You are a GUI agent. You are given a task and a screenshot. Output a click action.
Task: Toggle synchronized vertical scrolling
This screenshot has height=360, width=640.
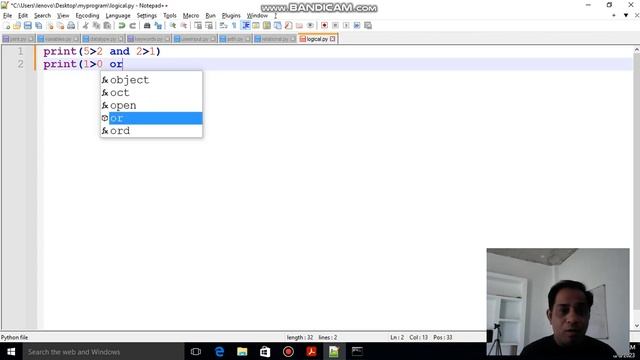tap(198, 26)
